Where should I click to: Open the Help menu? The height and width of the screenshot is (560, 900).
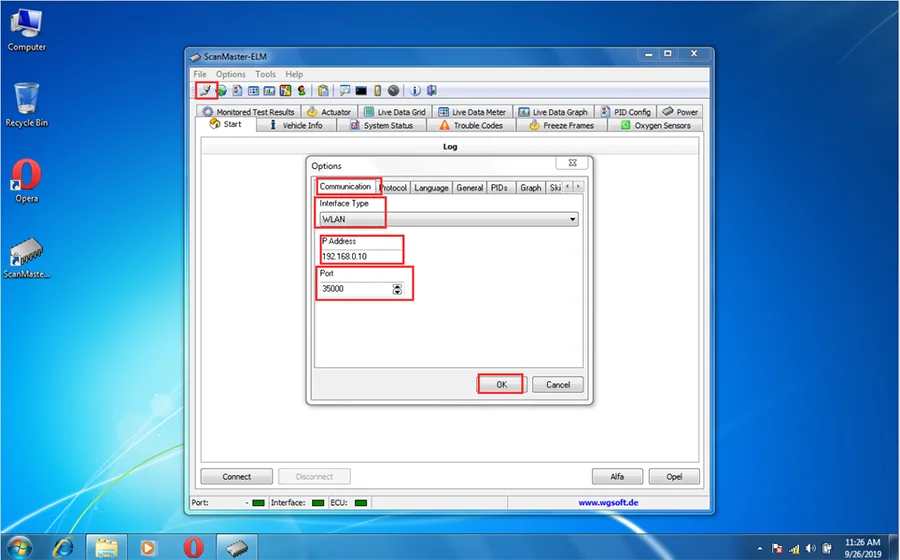pos(294,74)
